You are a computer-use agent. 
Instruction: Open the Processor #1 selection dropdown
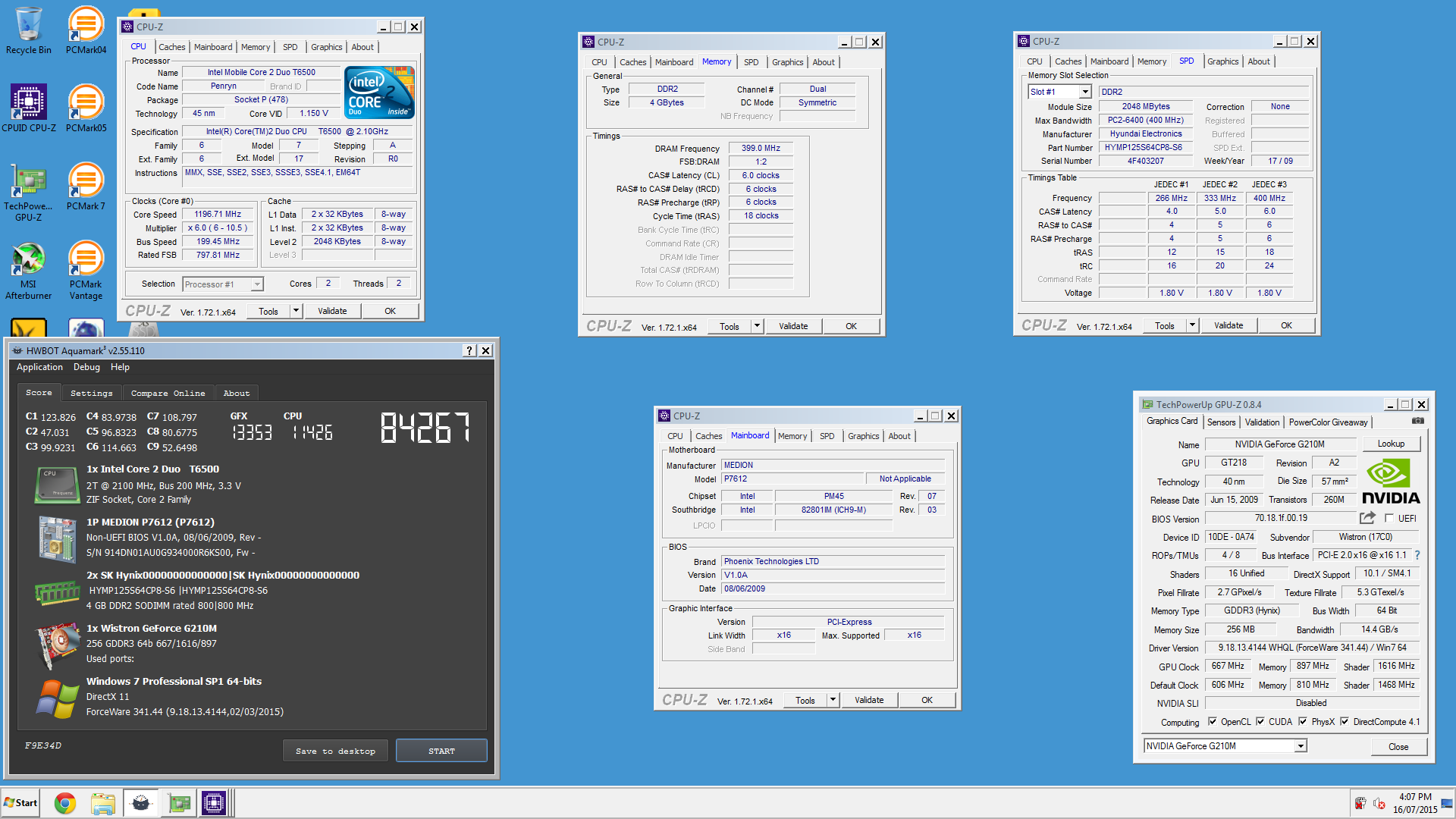point(257,284)
